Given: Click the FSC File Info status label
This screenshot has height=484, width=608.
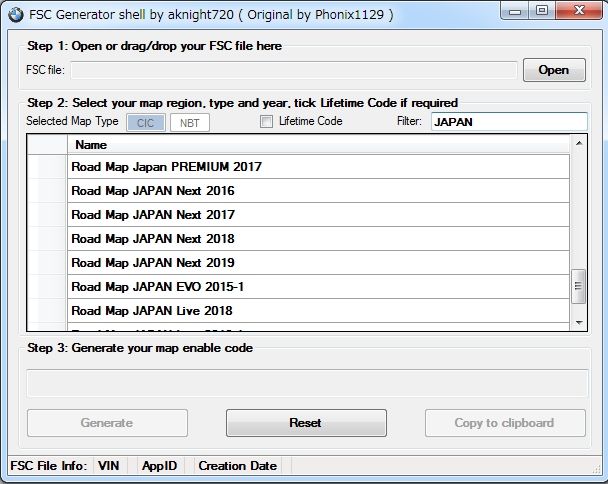Looking at the screenshot, I should click(x=49, y=465).
